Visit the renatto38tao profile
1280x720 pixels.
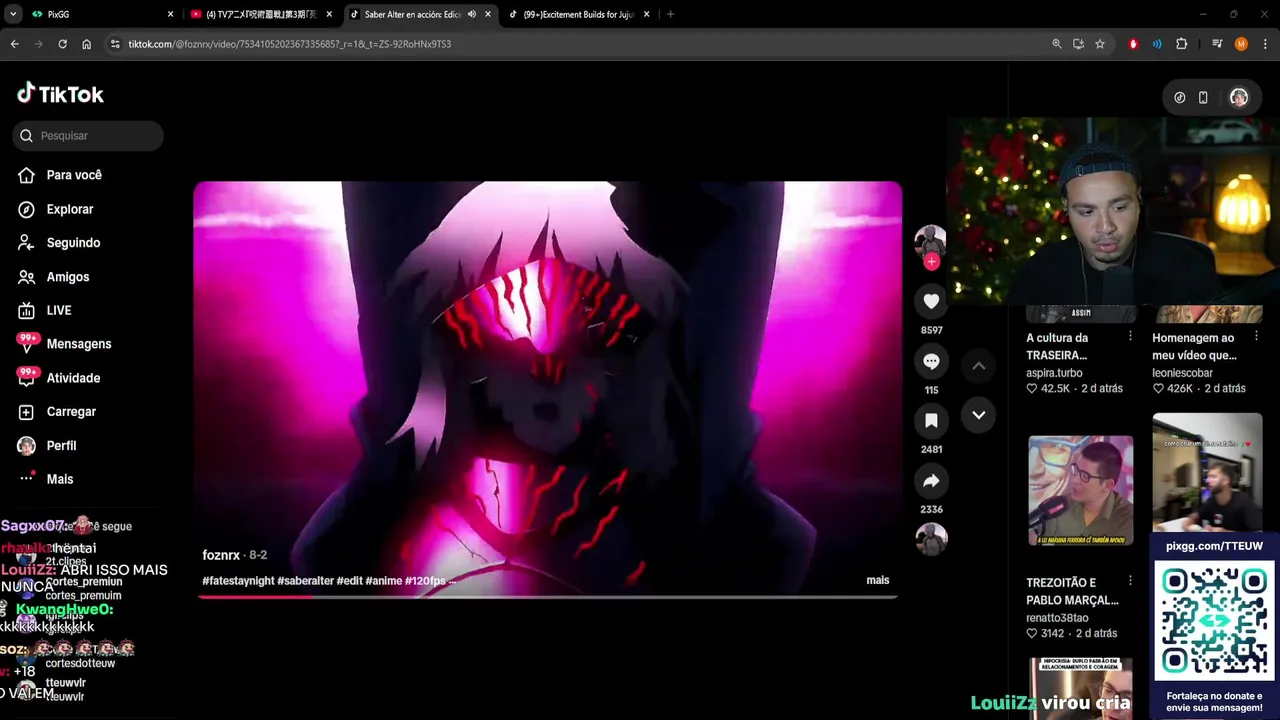click(1057, 618)
